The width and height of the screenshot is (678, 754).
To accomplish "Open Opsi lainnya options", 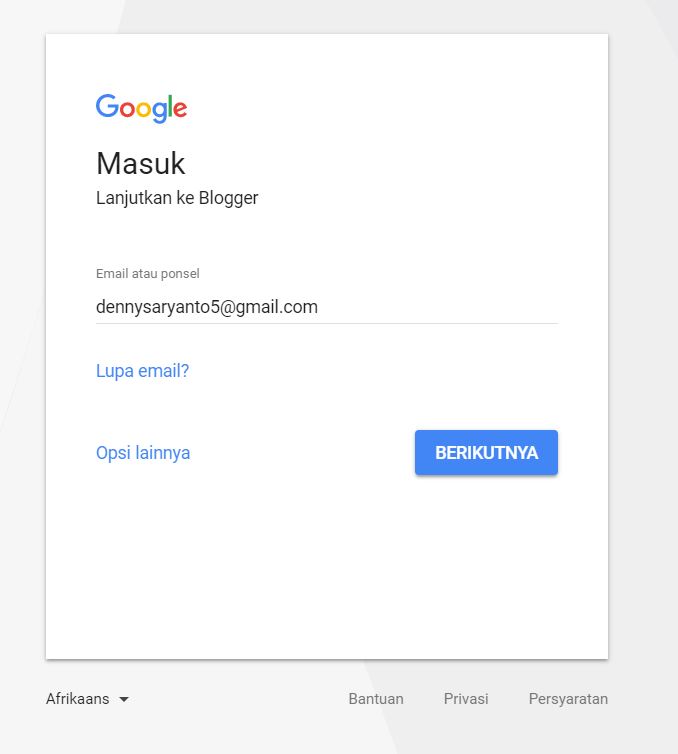I will [x=143, y=453].
